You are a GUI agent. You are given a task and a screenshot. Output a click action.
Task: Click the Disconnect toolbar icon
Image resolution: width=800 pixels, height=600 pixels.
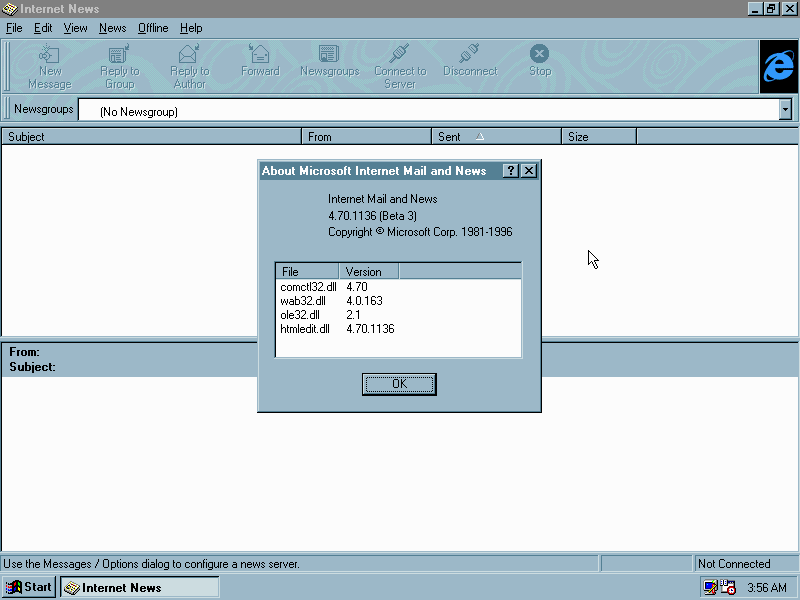pyautogui.click(x=470, y=55)
